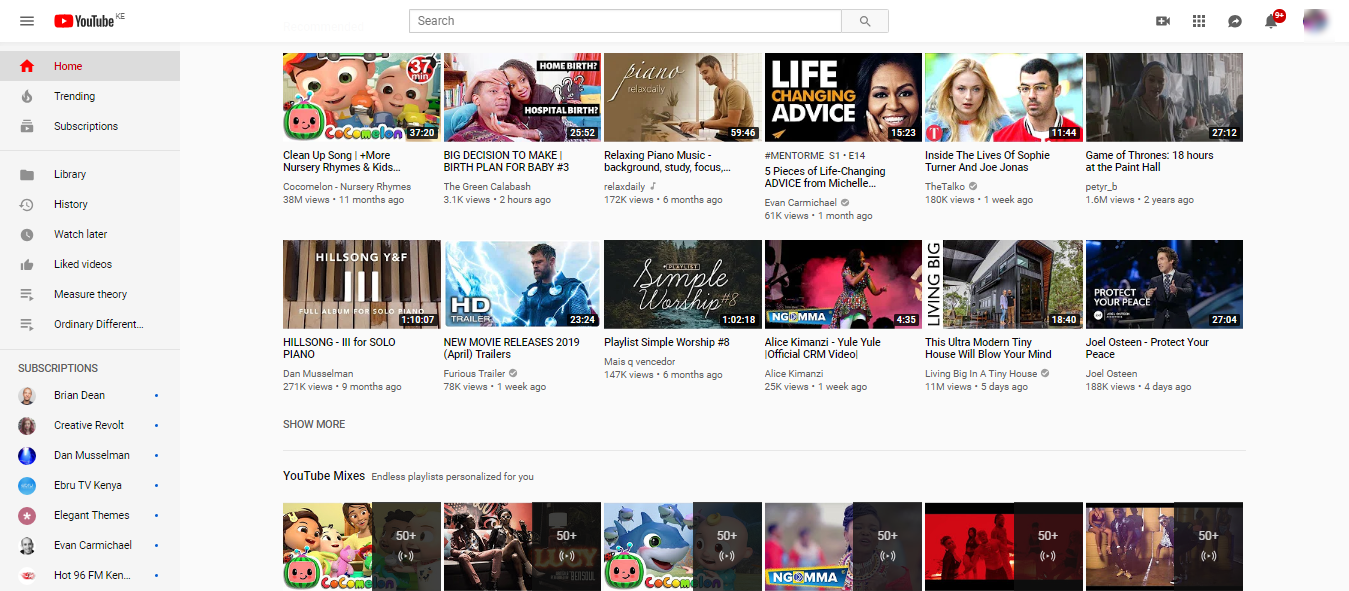This screenshot has width=1349, height=591.
Task: Play Game of Thrones 18 hours thumbnail
Action: [x=1164, y=97]
